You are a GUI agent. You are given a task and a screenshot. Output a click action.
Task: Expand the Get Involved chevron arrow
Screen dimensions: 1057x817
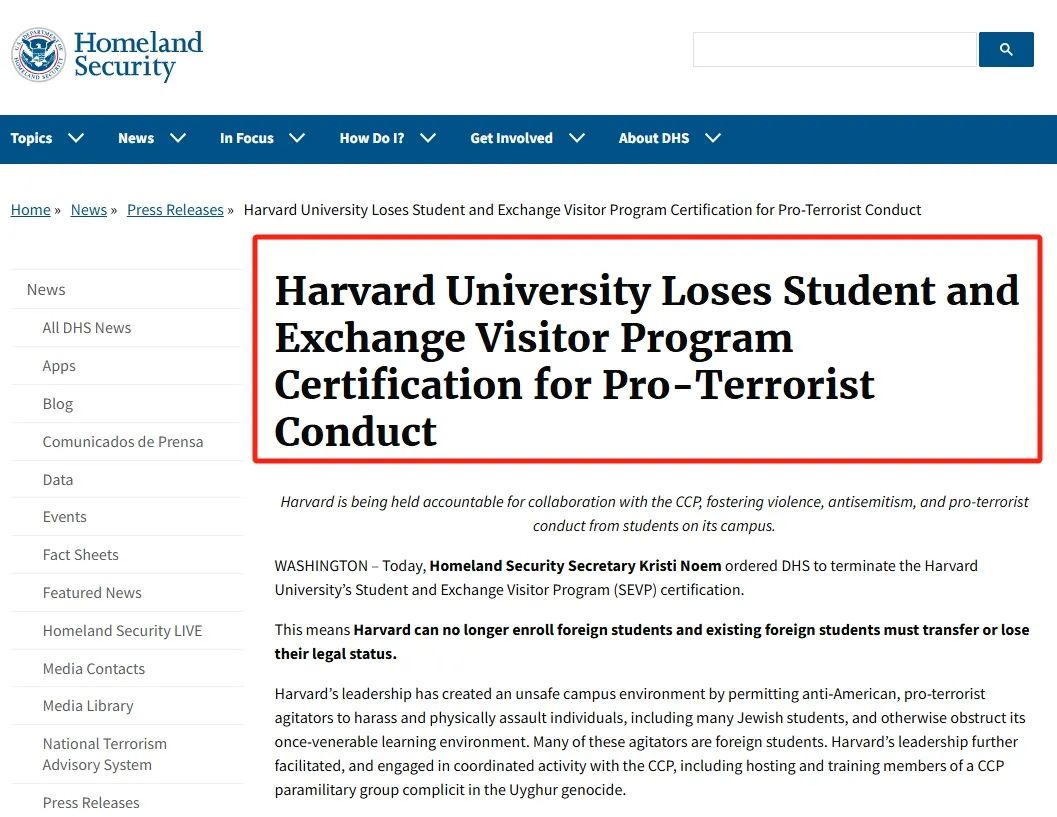pos(576,138)
